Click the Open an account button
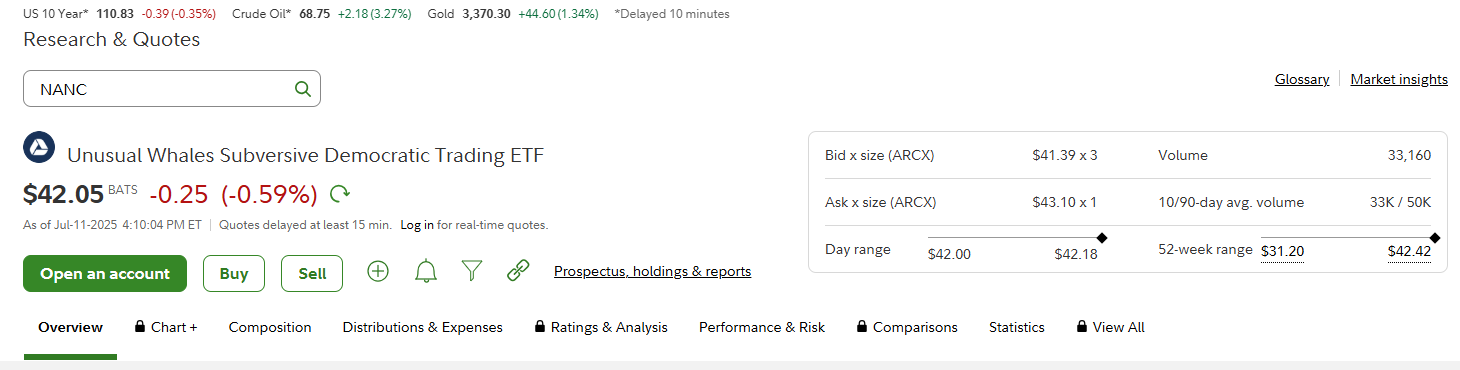This screenshot has height=370, width=1460. coord(105,273)
